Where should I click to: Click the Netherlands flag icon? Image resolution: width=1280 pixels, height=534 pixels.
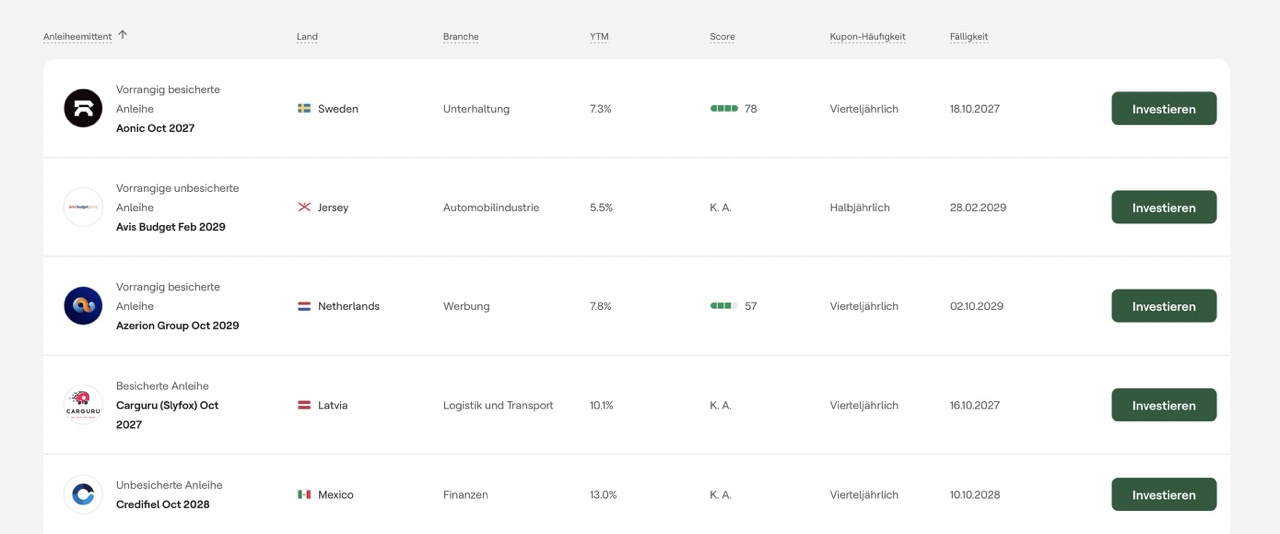click(x=304, y=306)
